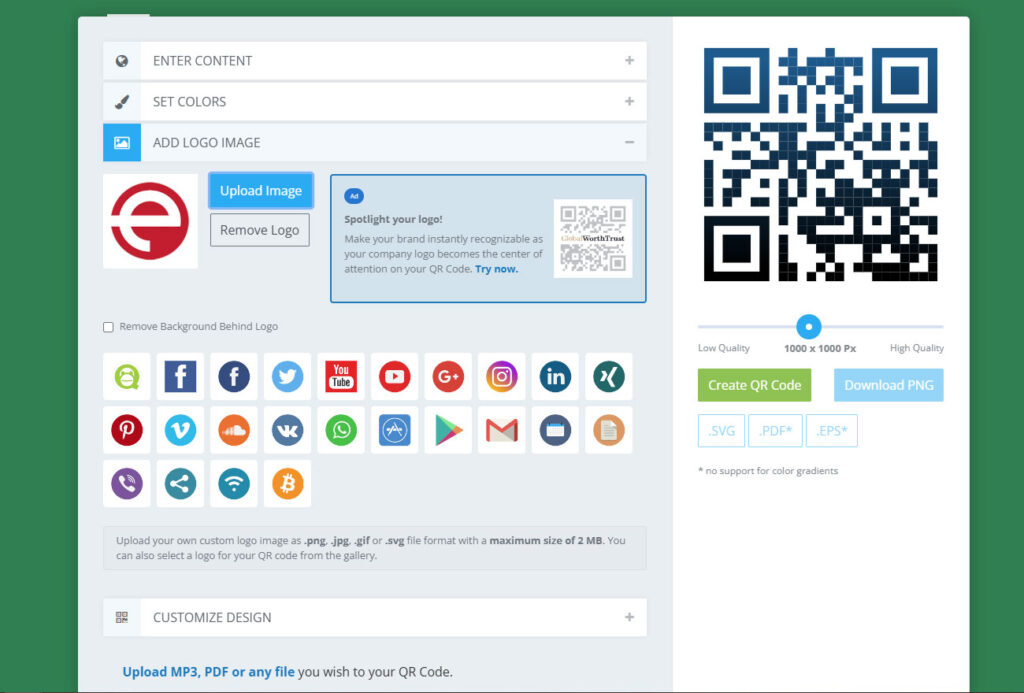The image size is (1024, 693).
Task: Choose the Instagram logo
Action: [x=502, y=376]
